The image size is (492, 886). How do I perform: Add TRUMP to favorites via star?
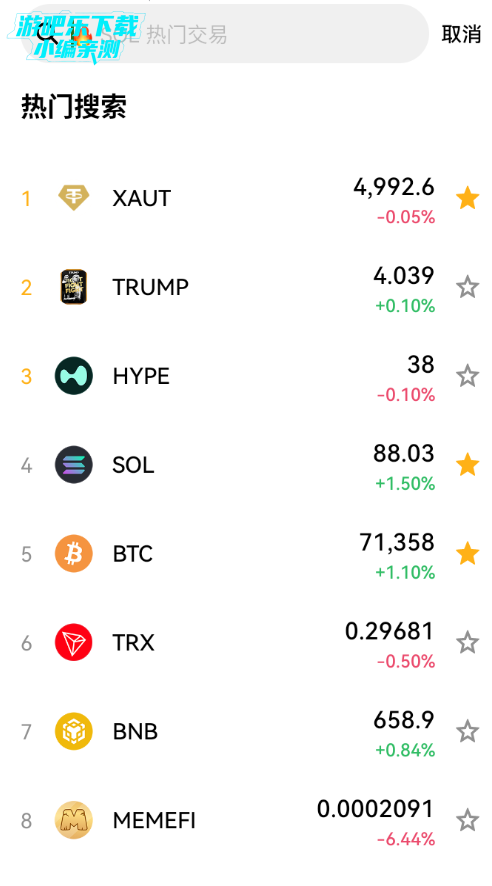(x=468, y=287)
